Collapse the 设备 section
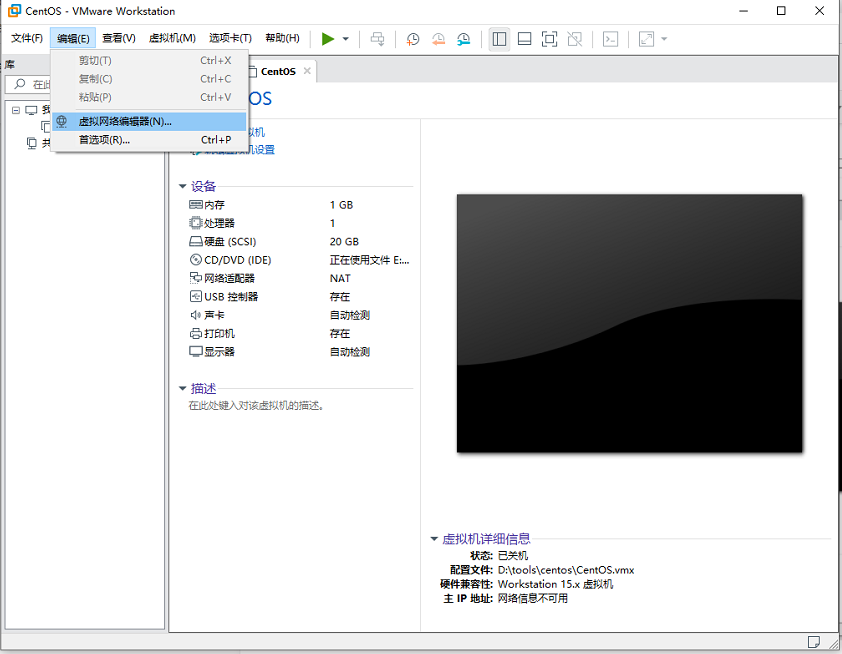Viewport: 842px width, 654px height. click(x=183, y=186)
